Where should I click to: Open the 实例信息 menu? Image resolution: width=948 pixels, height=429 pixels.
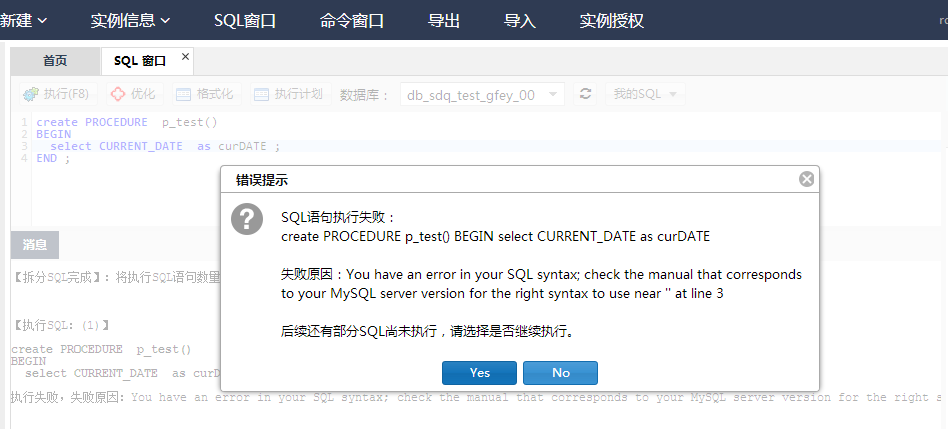[130, 20]
